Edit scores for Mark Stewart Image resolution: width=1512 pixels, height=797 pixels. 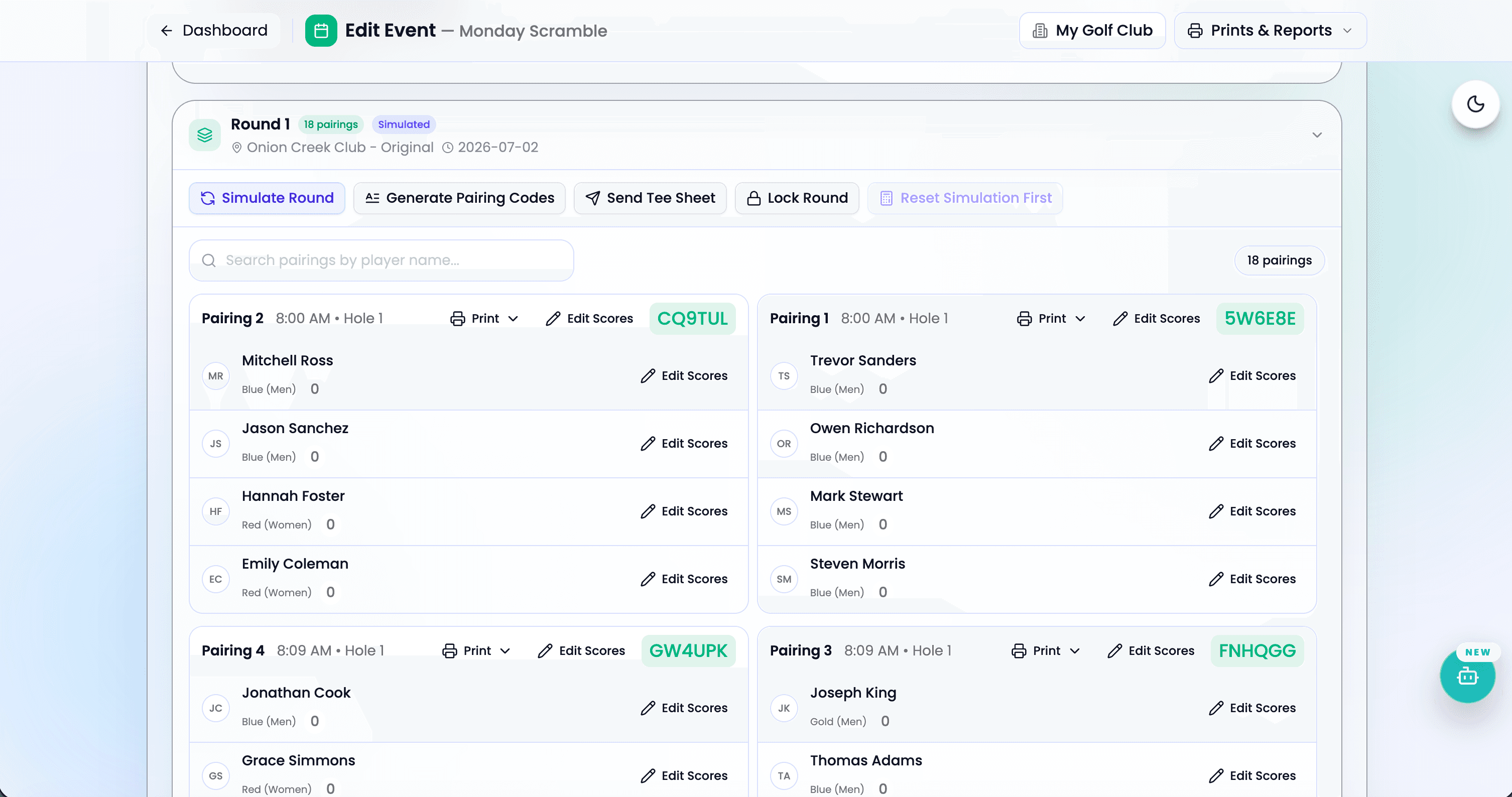pyautogui.click(x=1252, y=511)
